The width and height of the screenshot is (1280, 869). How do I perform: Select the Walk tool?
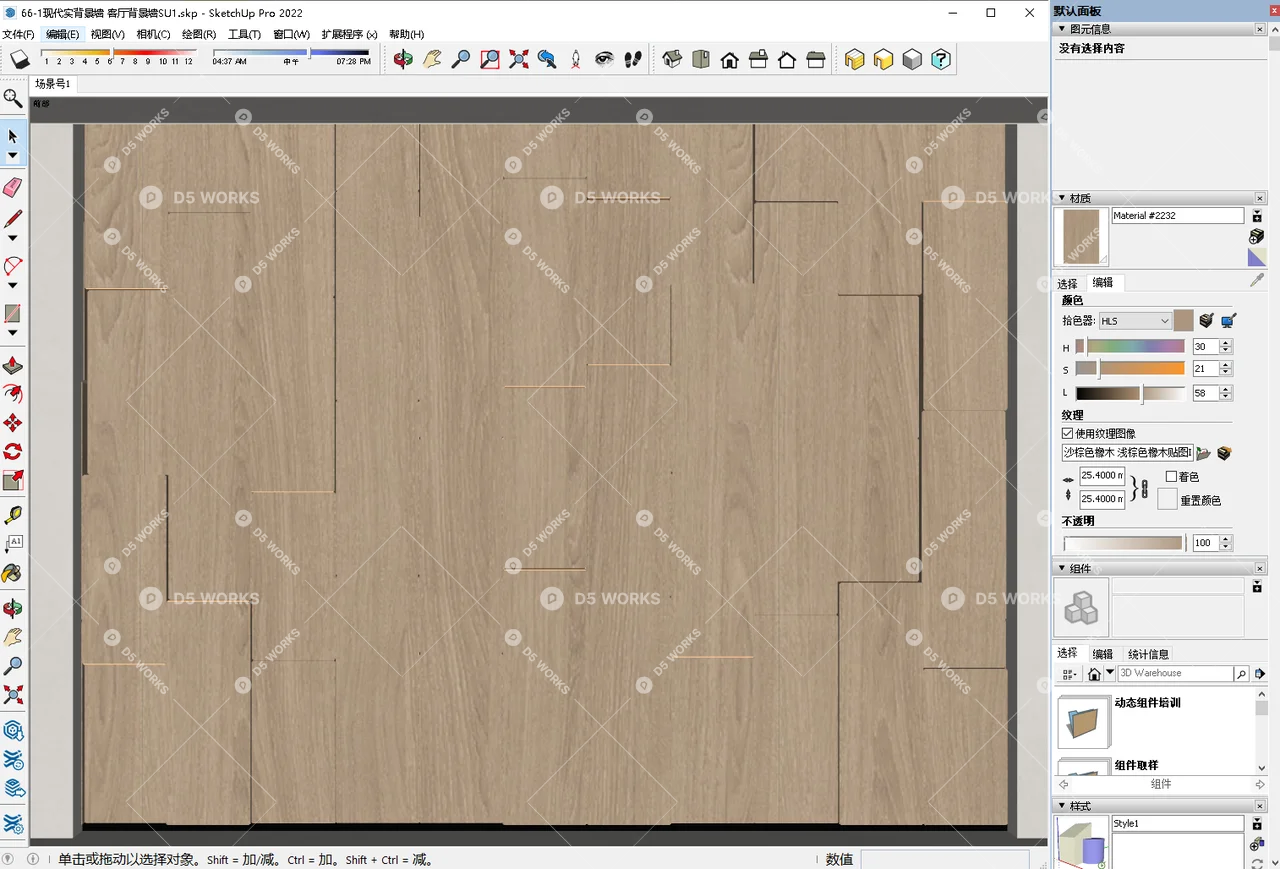(x=633, y=59)
